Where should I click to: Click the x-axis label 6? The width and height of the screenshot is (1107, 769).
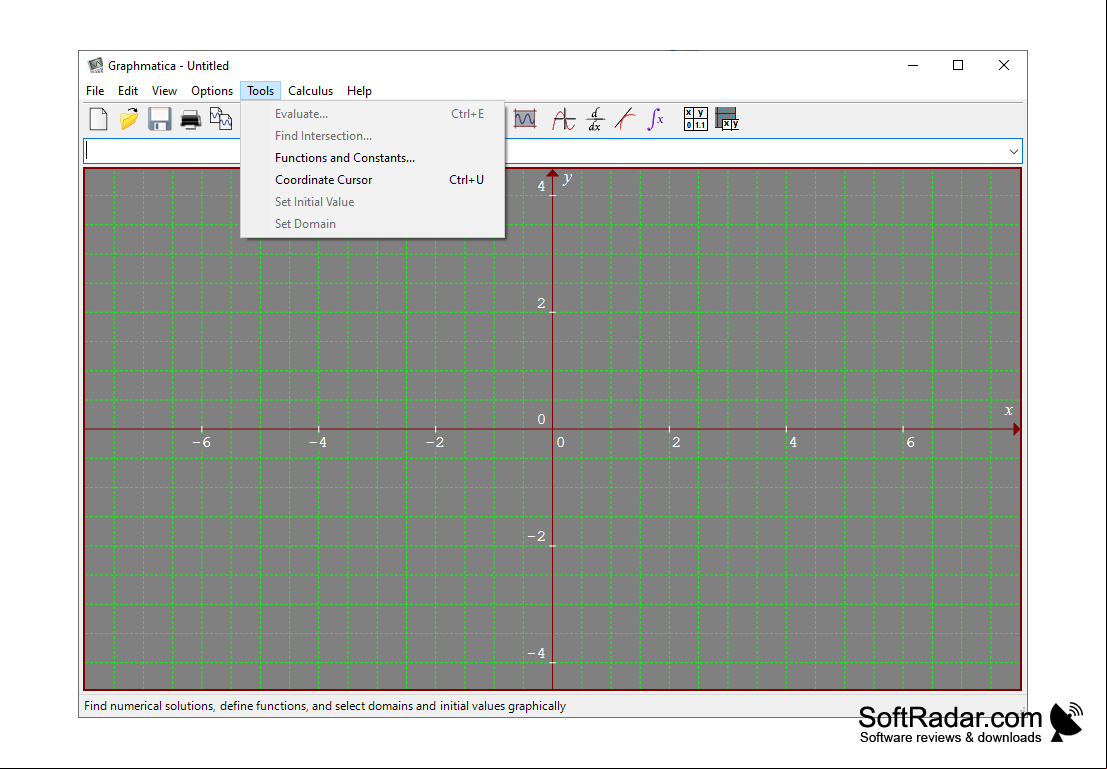910,442
